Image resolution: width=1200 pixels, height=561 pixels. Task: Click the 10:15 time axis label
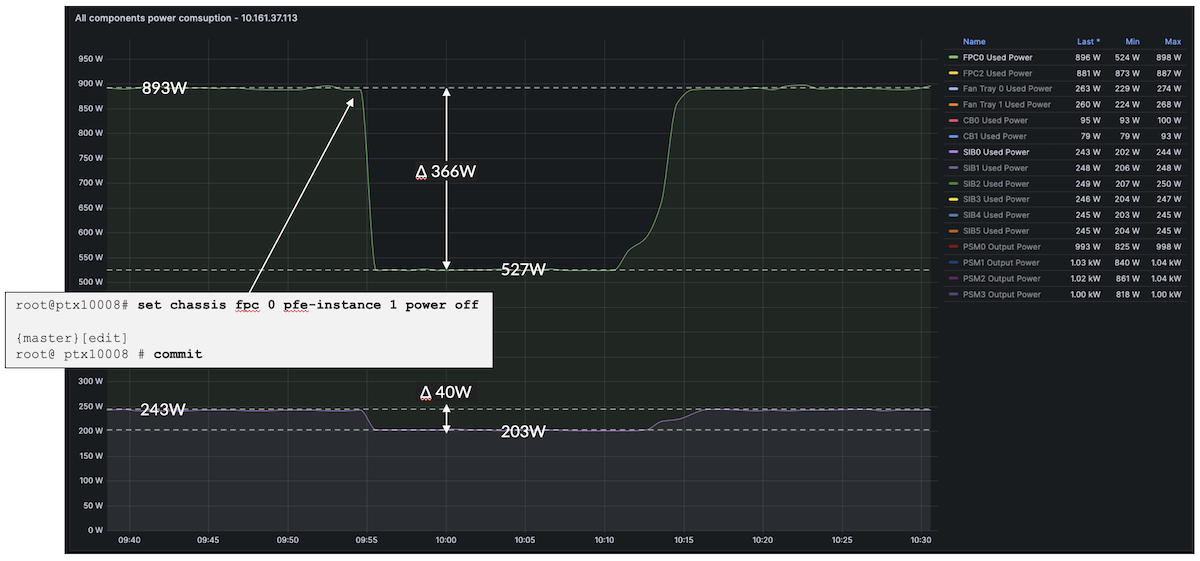point(684,541)
